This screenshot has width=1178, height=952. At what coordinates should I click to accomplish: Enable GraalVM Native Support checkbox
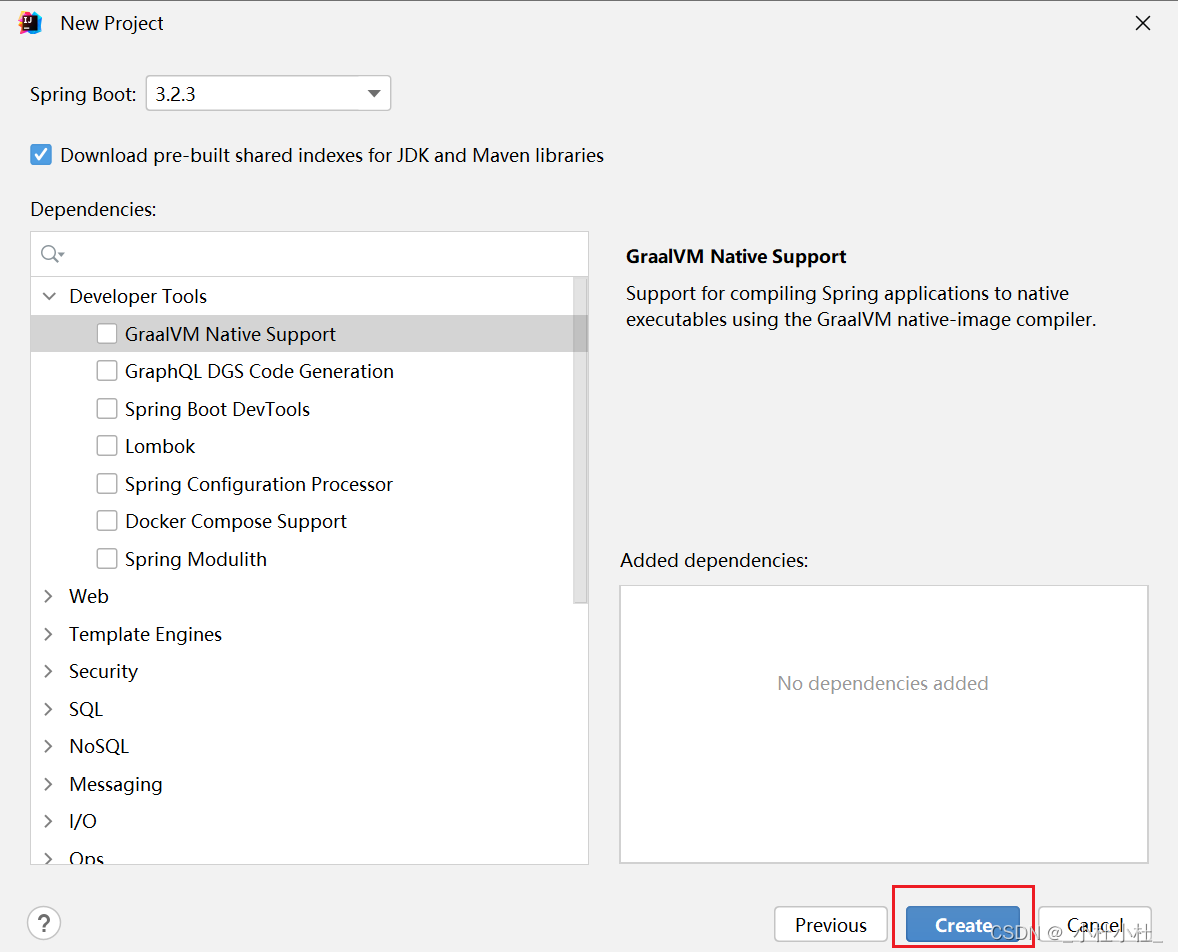[x=107, y=334]
